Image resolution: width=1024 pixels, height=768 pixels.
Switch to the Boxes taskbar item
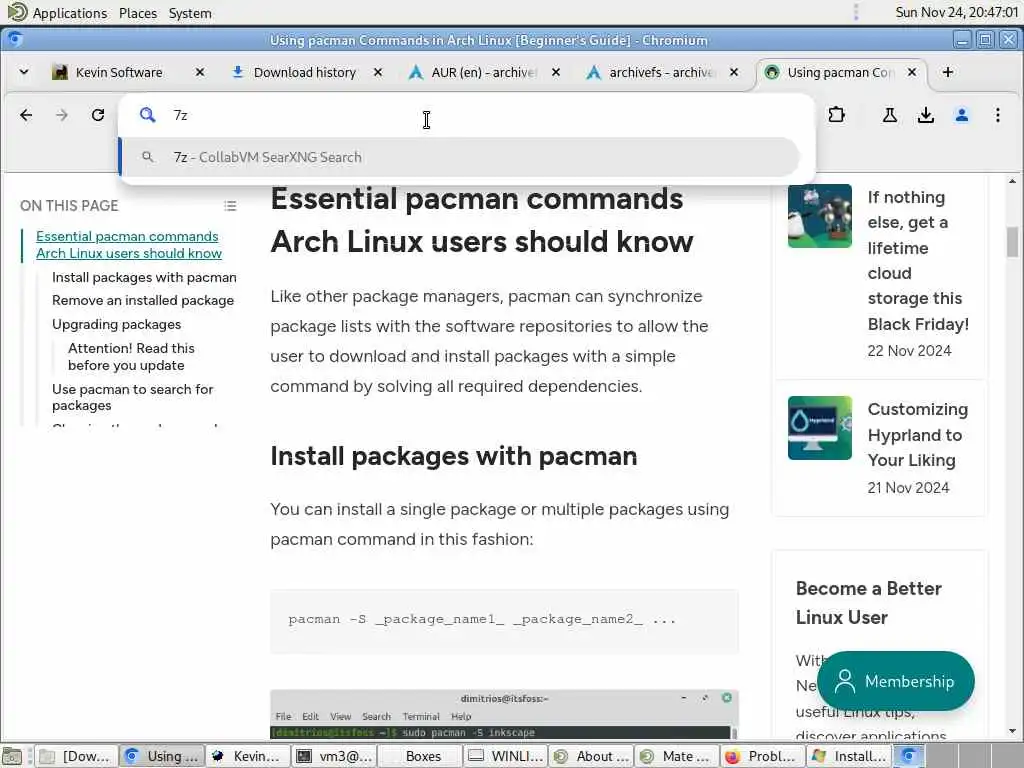pos(419,756)
